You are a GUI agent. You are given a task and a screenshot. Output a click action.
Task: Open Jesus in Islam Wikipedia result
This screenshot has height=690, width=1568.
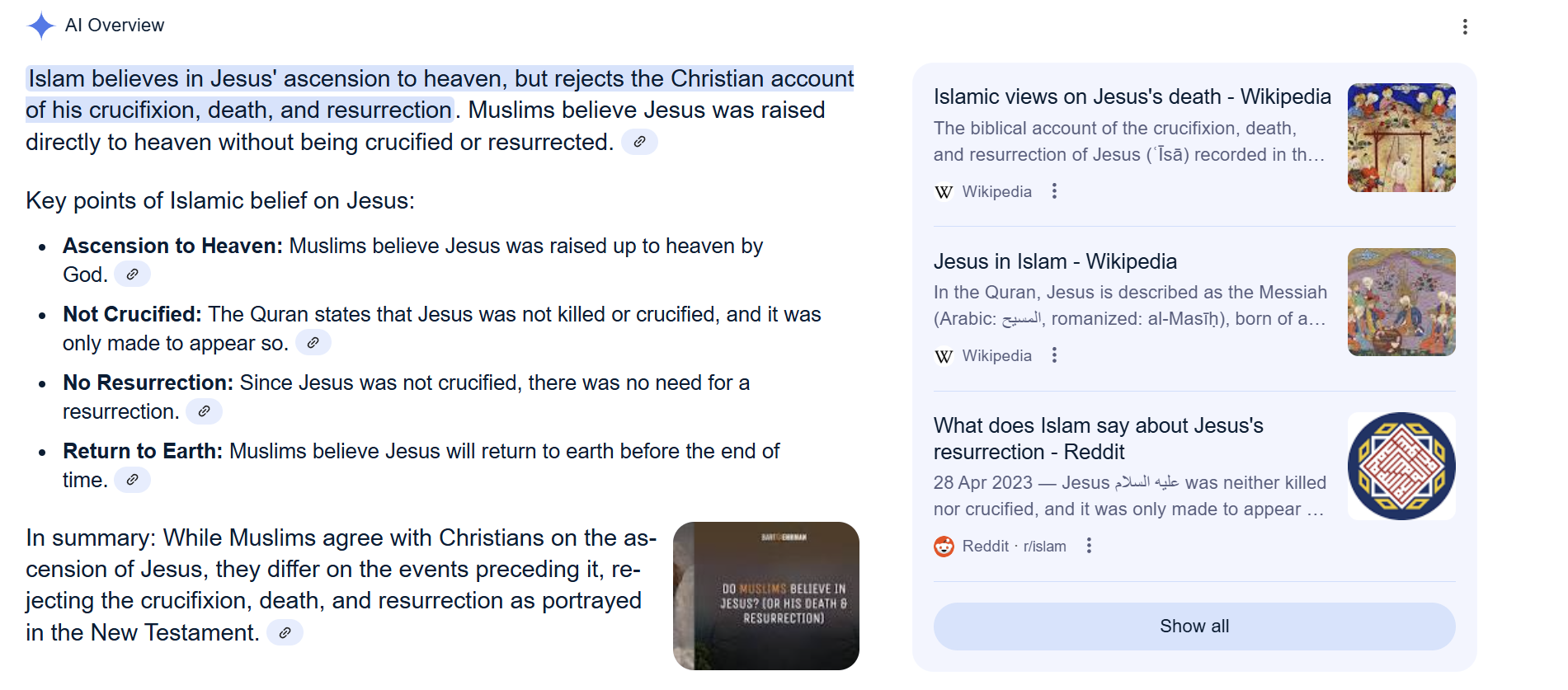pyautogui.click(x=1055, y=261)
